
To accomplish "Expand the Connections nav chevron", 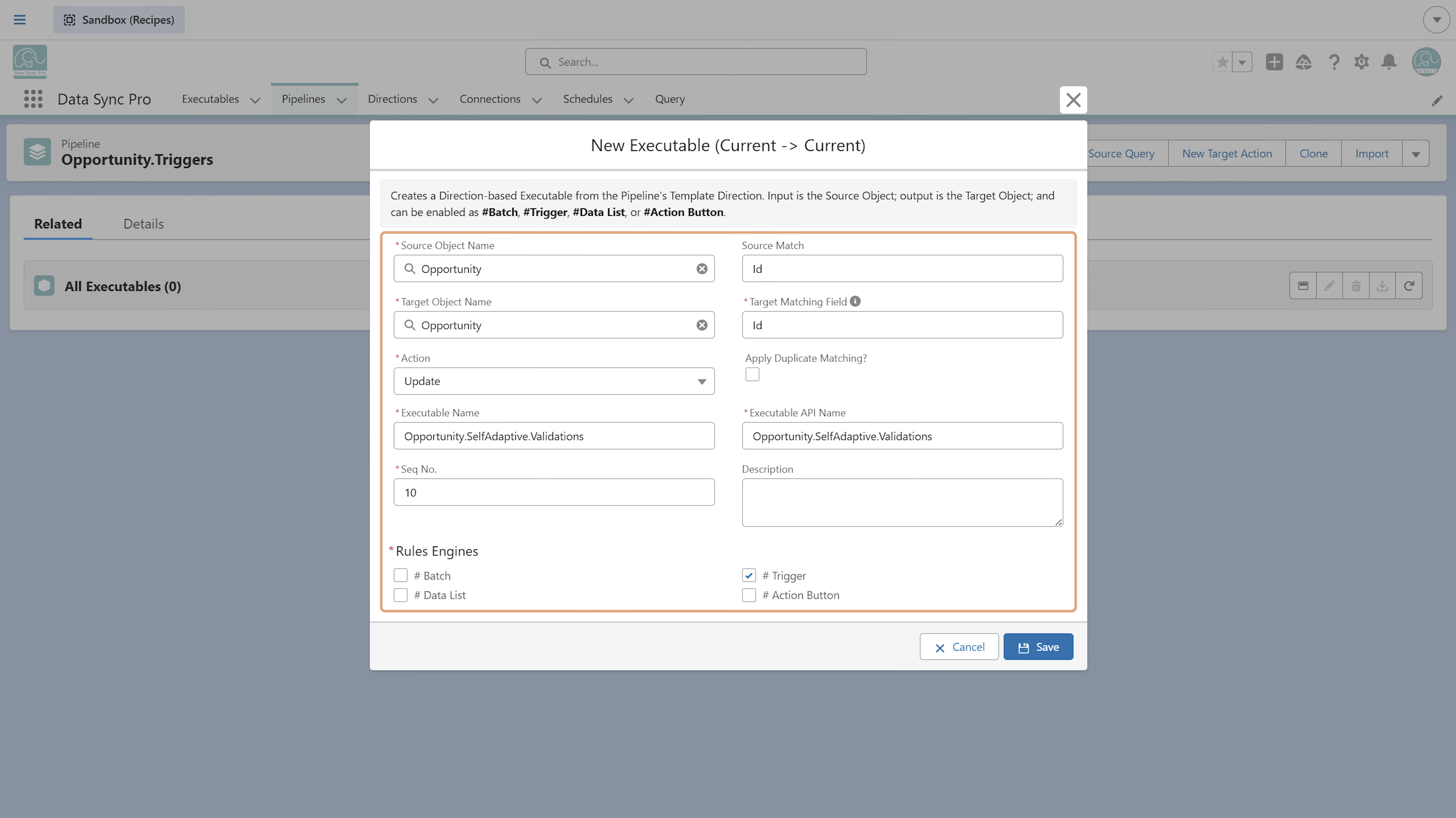I will [x=536, y=101].
